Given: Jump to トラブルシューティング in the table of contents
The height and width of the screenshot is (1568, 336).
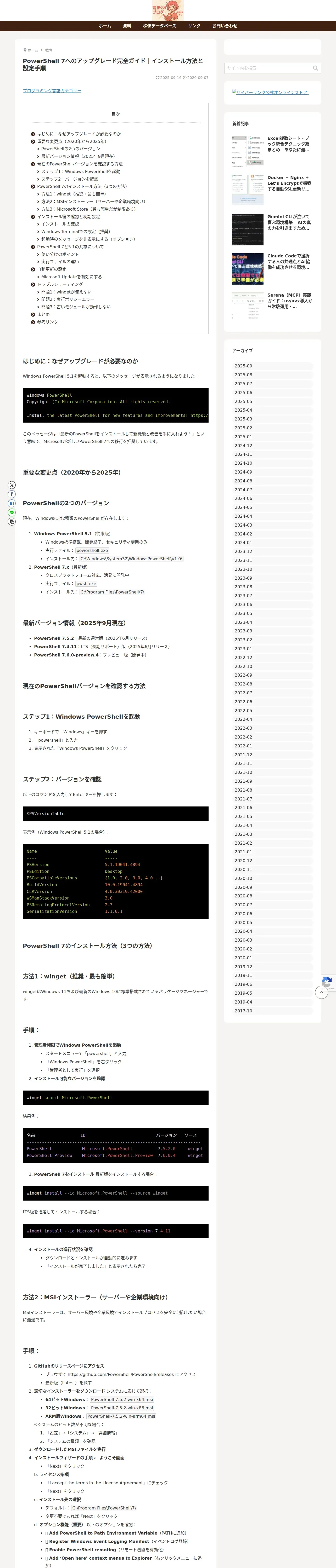Looking at the screenshot, I should (60, 284).
